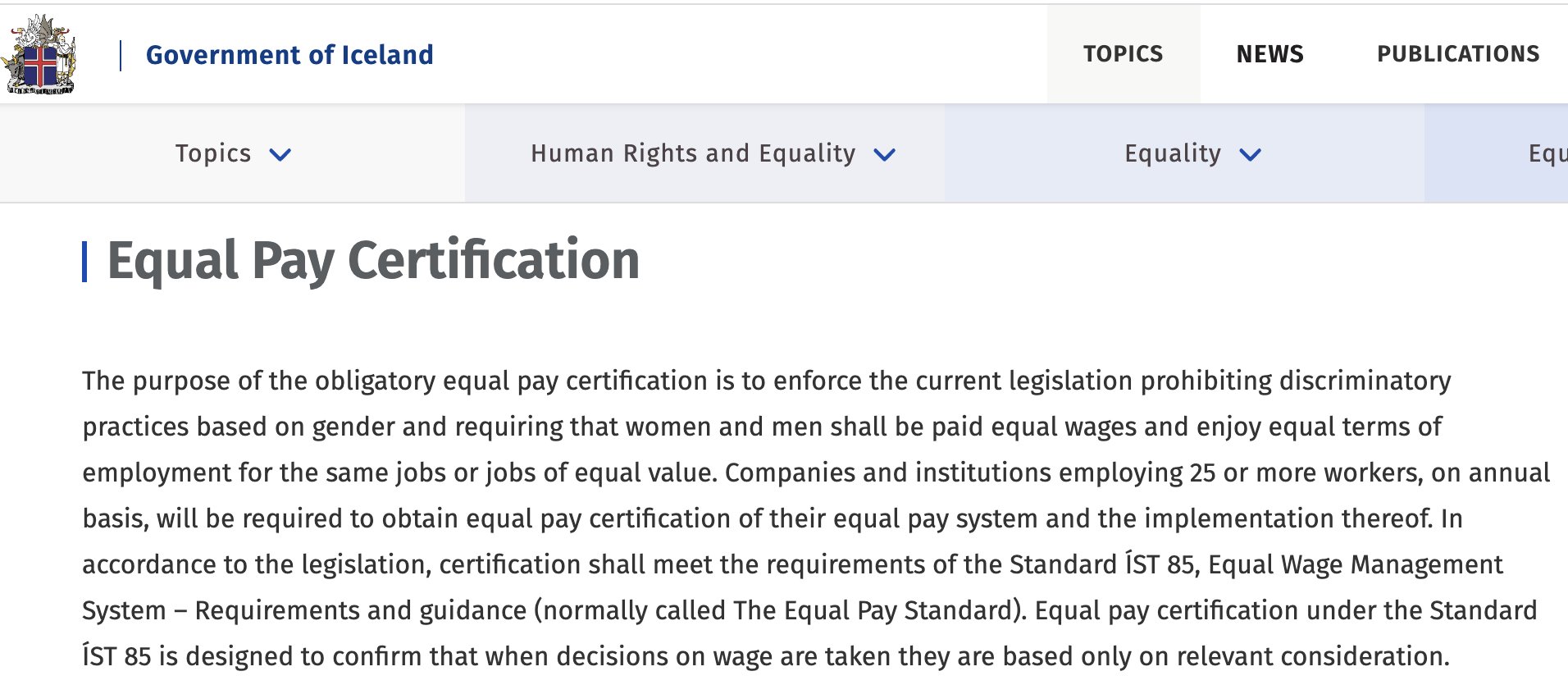The image size is (1568, 694).
Task: Go to the NEWS section
Action: coord(1269,54)
